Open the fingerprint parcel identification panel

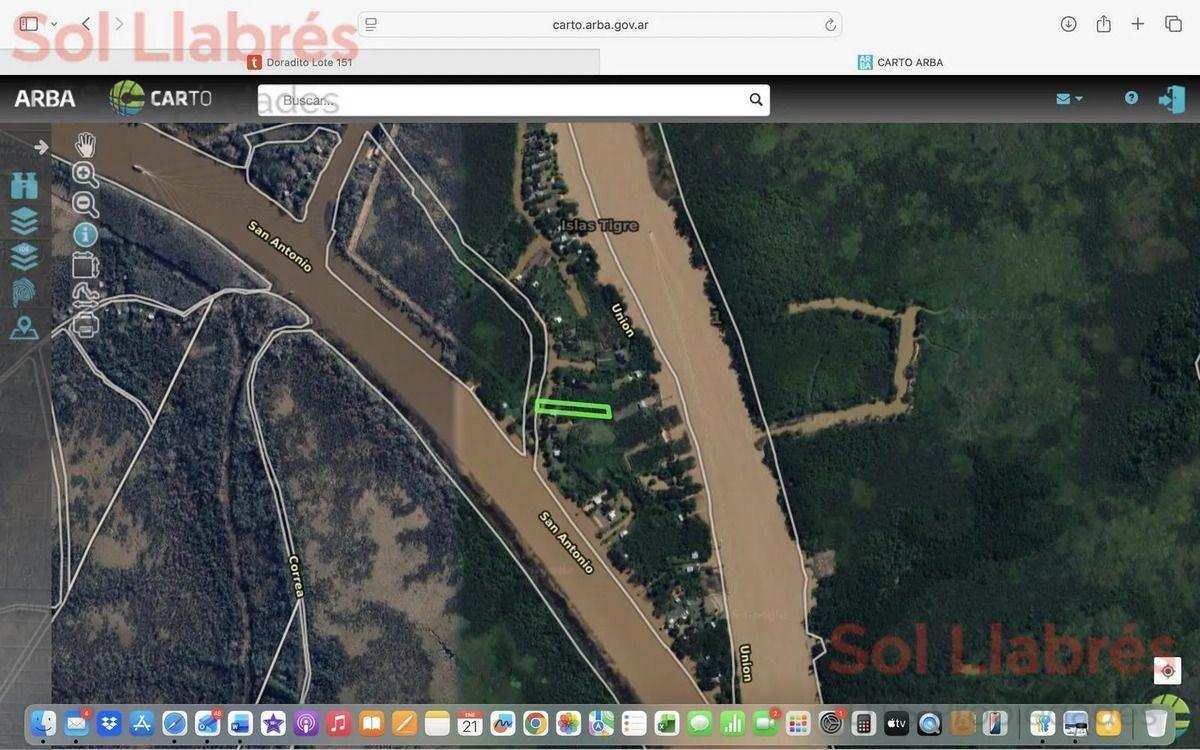24,292
